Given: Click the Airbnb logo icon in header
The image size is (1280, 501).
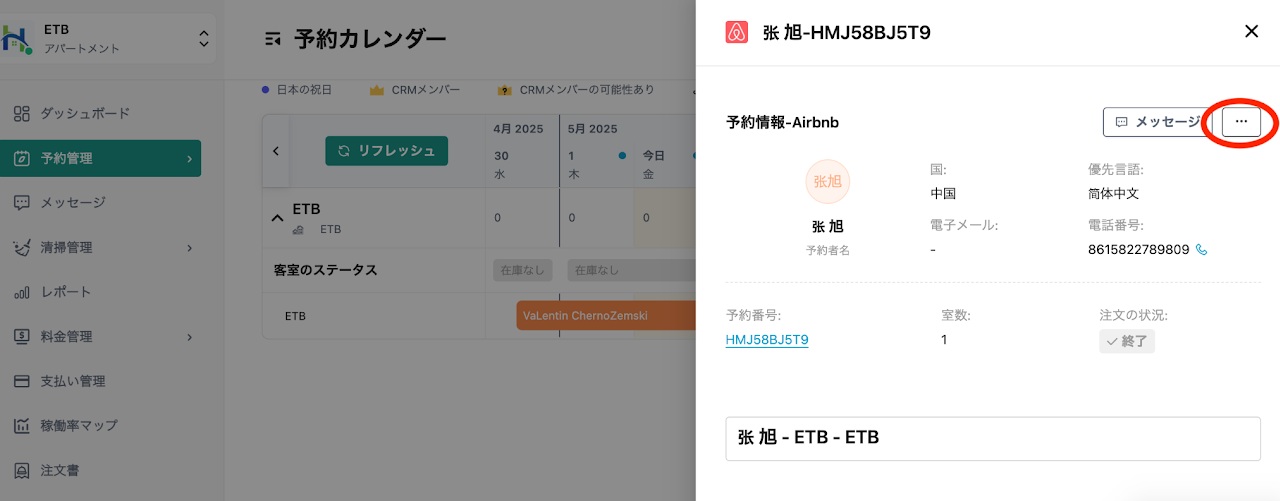Looking at the screenshot, I should (736, 32).
